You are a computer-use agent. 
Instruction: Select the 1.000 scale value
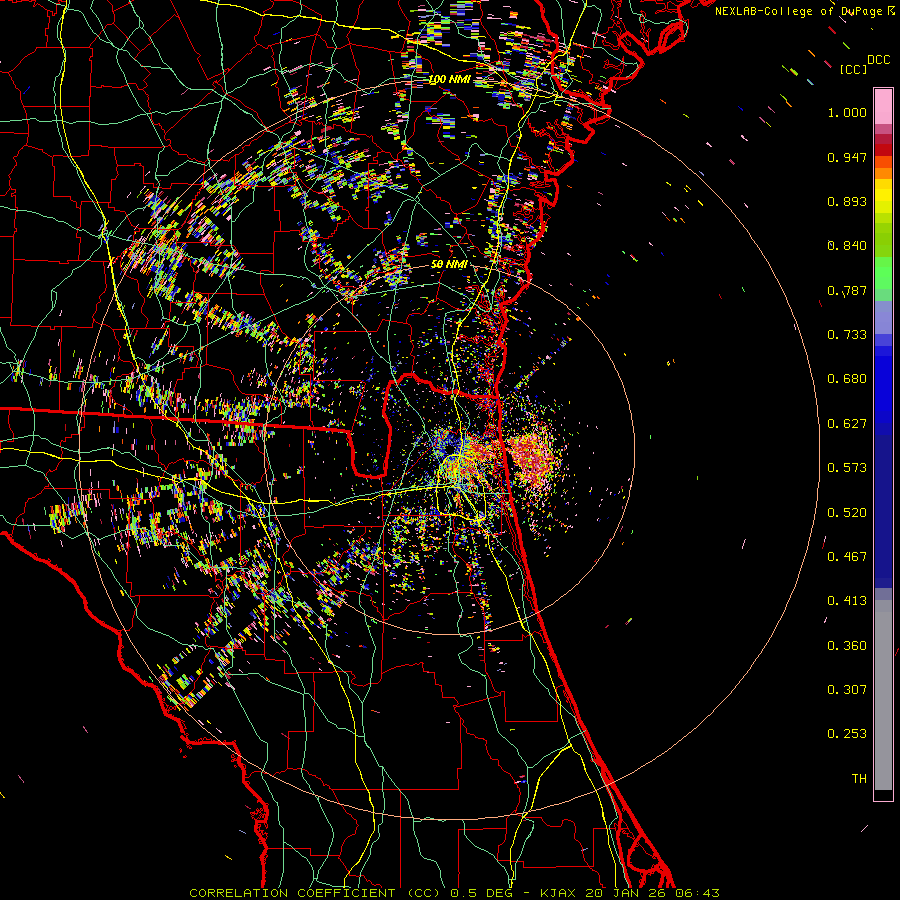pyautogui.click(x=847, y=112)
